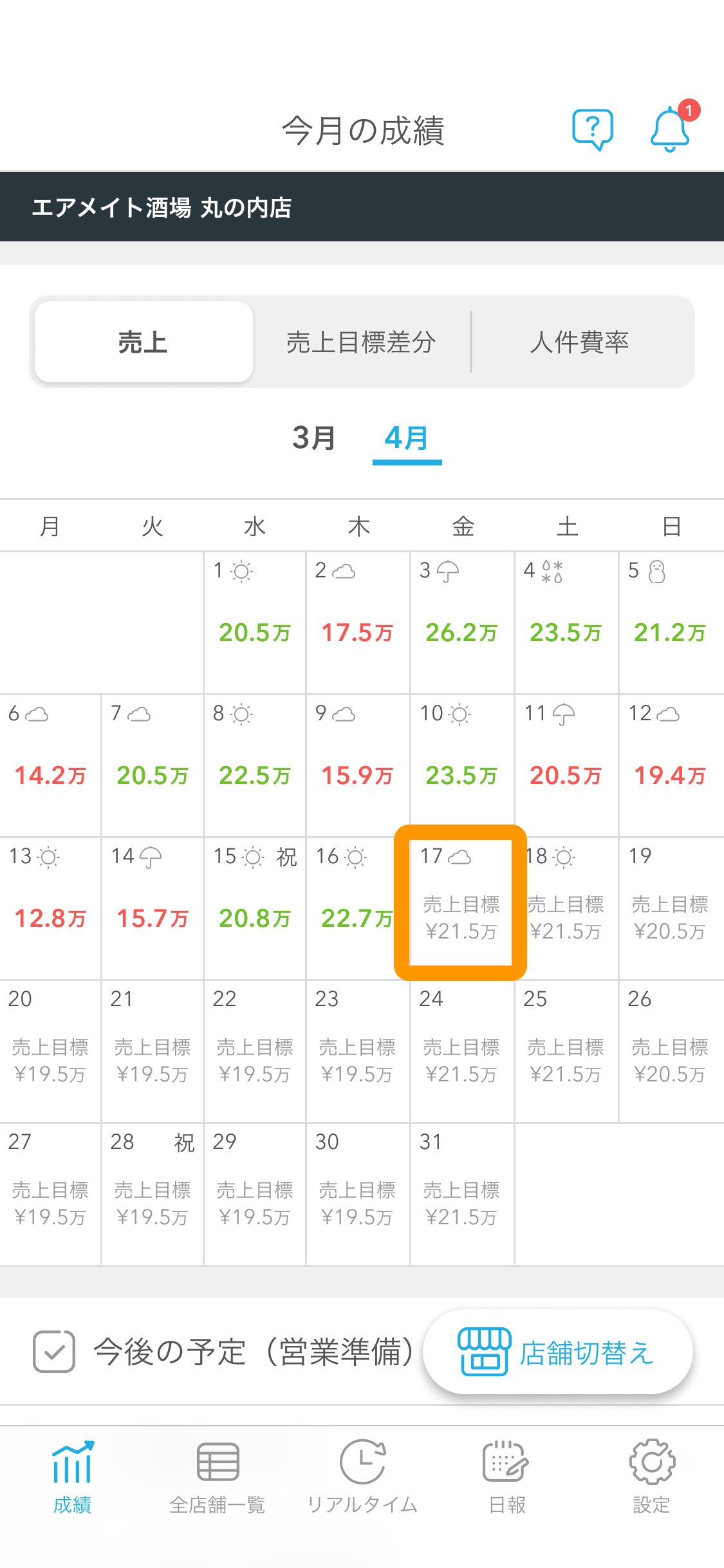Tap umbrella icon on April 14
Screen dimensions: 724x1568
[151, 857]
